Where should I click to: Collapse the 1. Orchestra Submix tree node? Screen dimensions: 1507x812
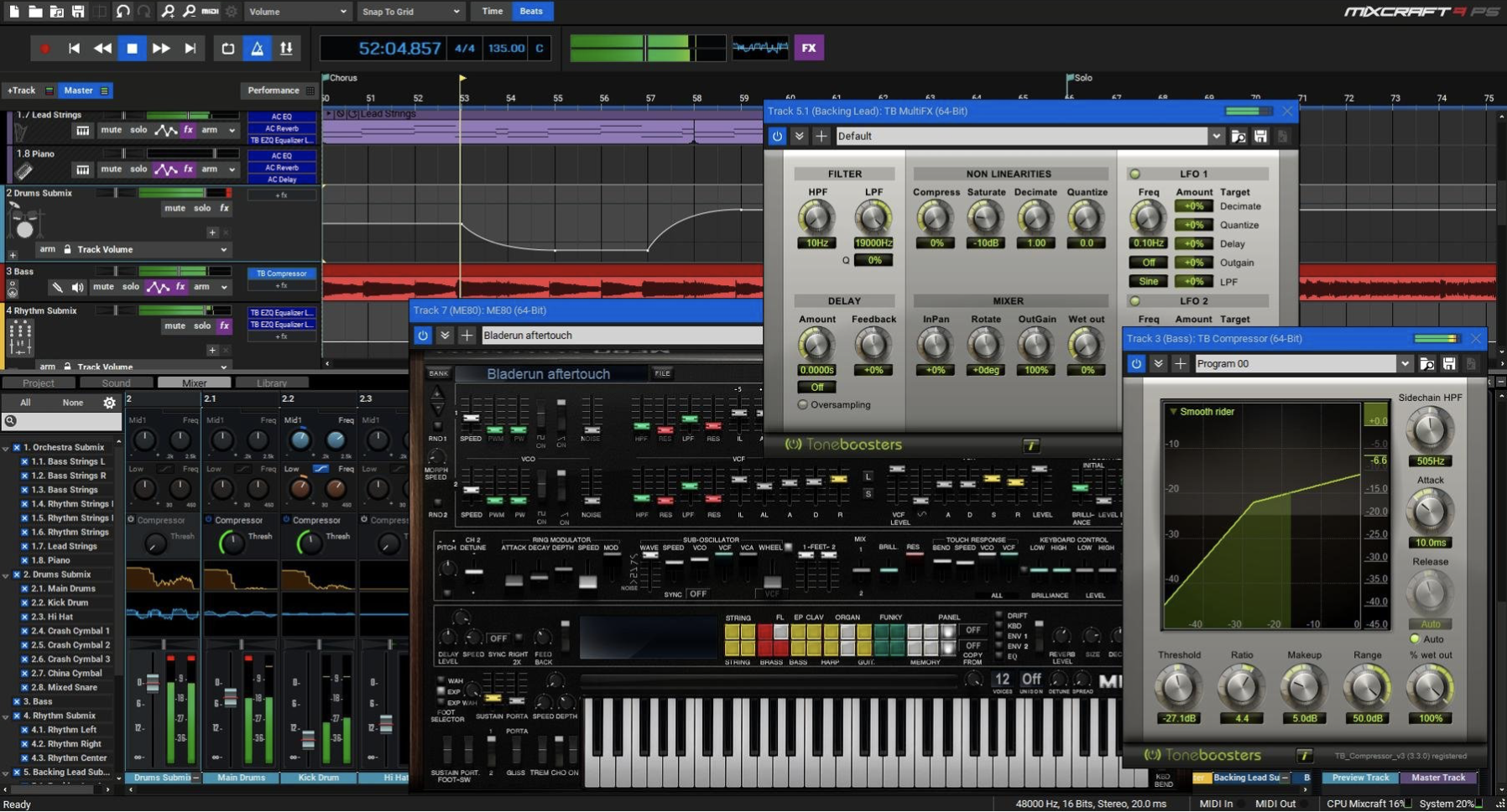6,448
